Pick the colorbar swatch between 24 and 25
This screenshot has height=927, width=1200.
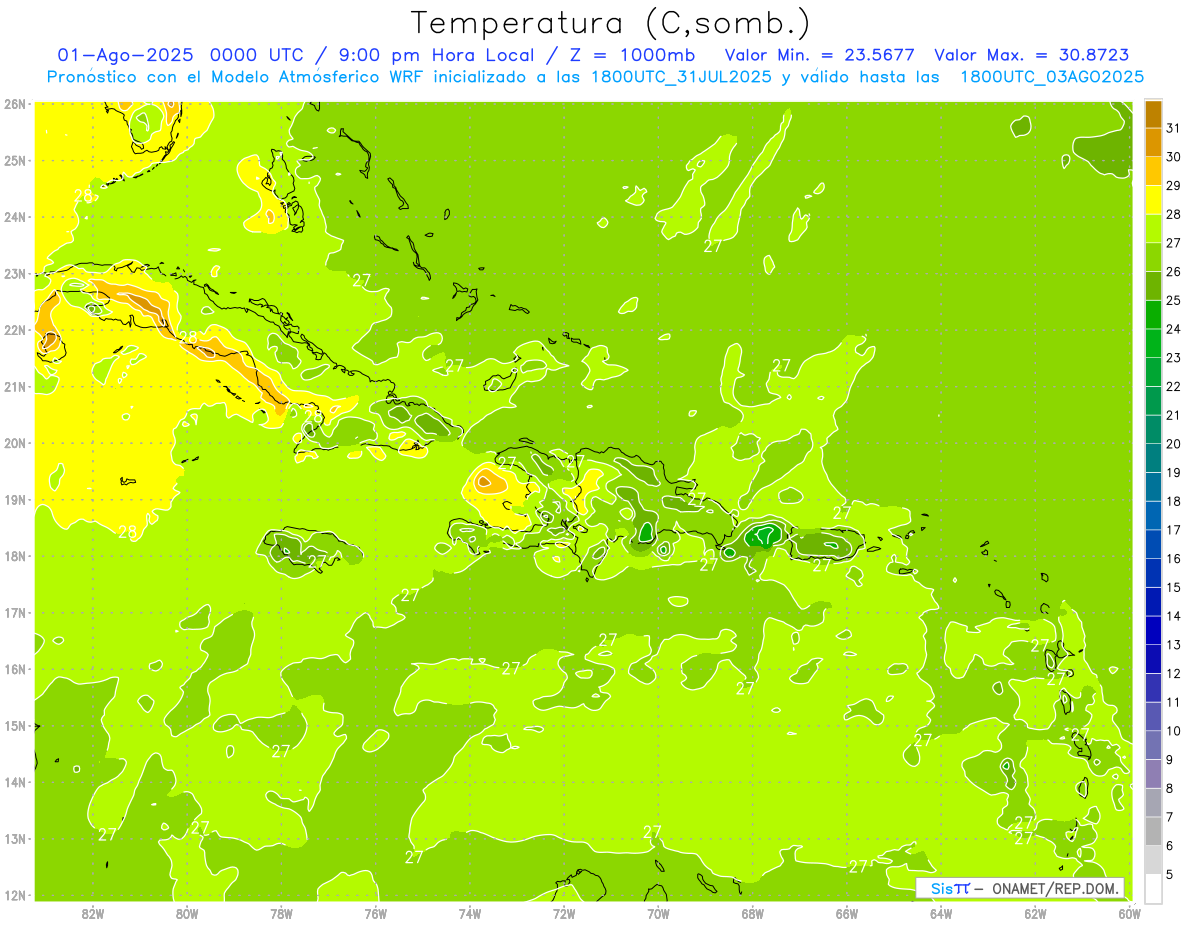pos(1153,314)
